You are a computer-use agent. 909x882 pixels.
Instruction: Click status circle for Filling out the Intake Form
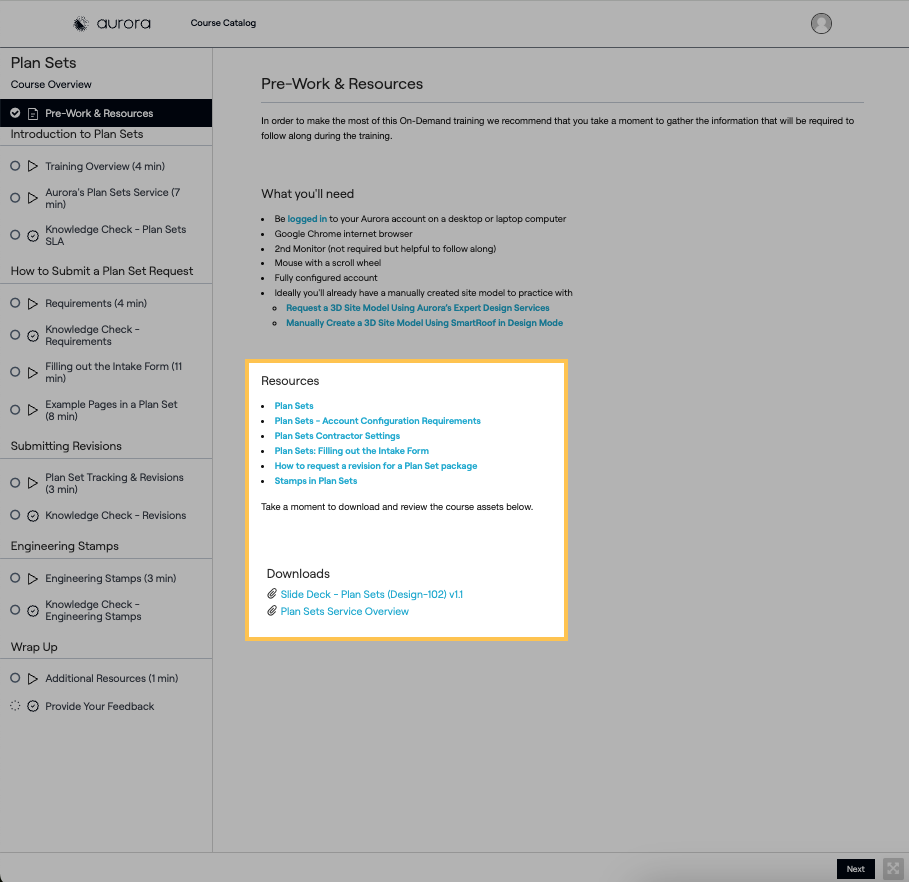point(15,372)
